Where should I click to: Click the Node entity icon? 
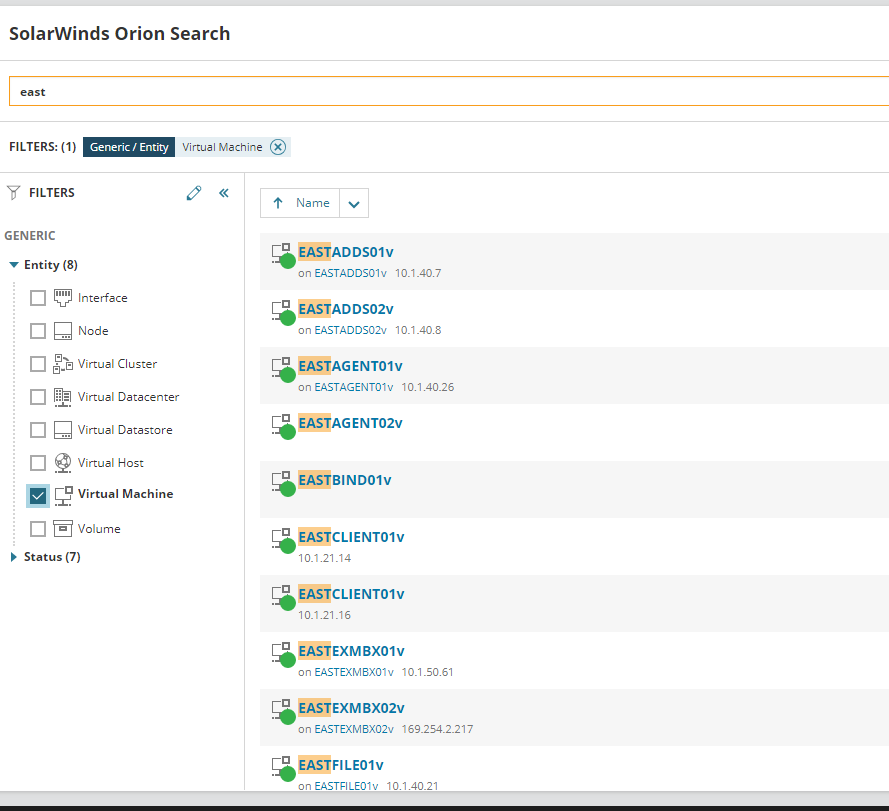(x=63, y=331)
